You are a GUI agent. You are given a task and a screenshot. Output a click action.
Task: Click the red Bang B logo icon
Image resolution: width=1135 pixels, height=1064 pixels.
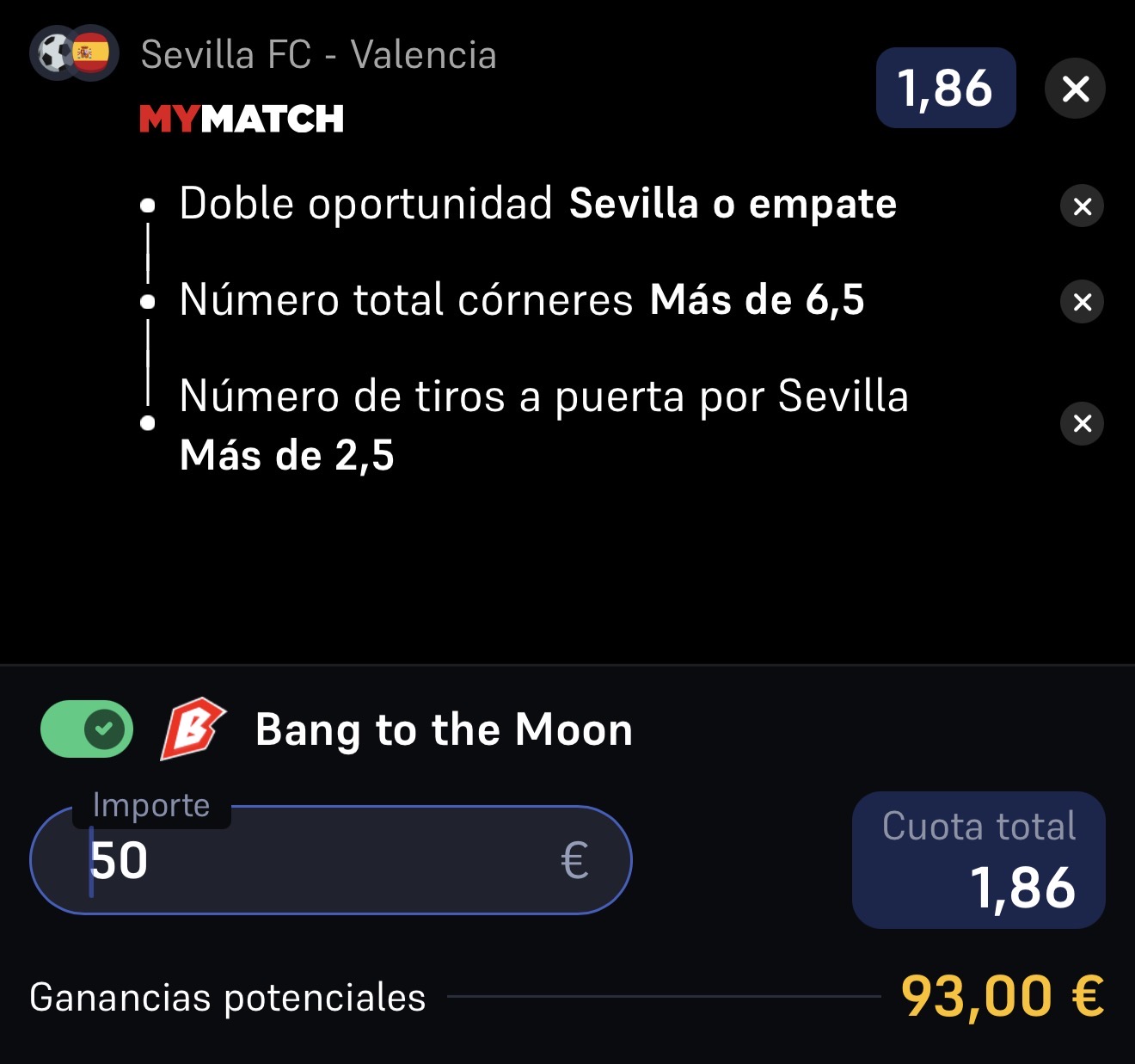pos(193,729)
